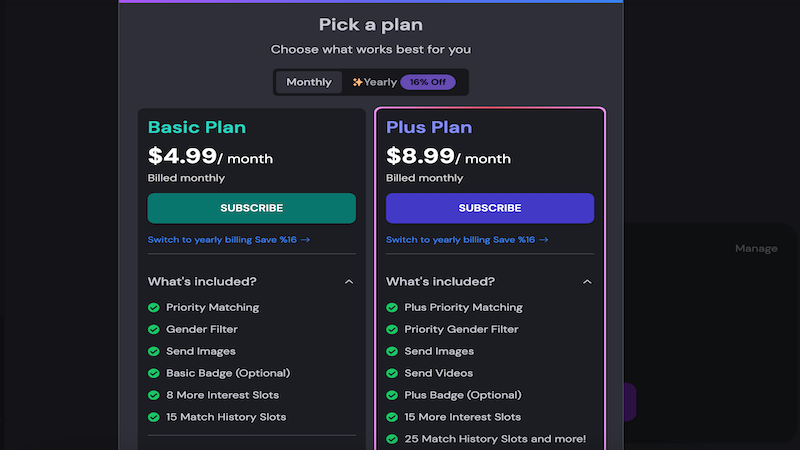Switch Basic Plan to yearly billing link
This screenshot has height=450, width=800.
[229, 240]
